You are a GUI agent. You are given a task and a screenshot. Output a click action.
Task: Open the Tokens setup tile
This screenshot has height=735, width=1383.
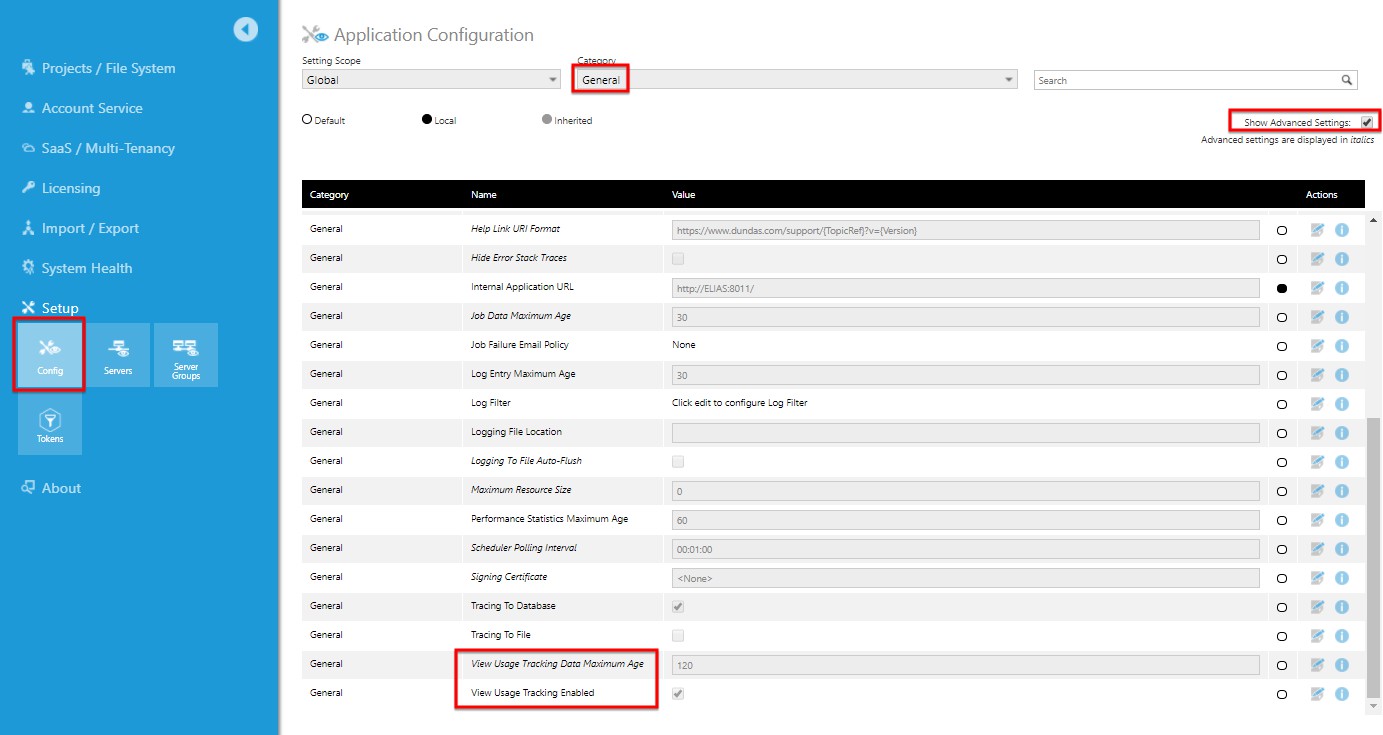coord(49,424)
